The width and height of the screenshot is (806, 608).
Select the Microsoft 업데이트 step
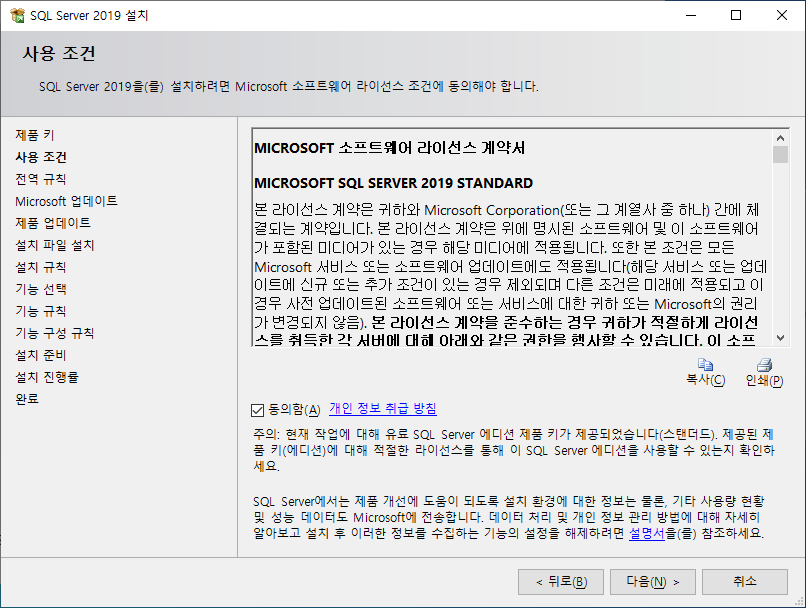(66, 201)
